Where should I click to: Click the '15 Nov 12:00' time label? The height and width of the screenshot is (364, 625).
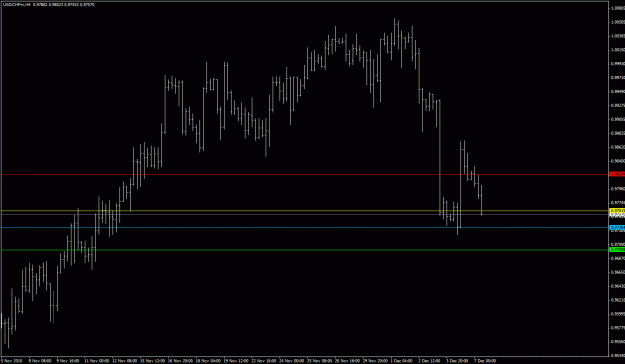click(x=153, y=360)
